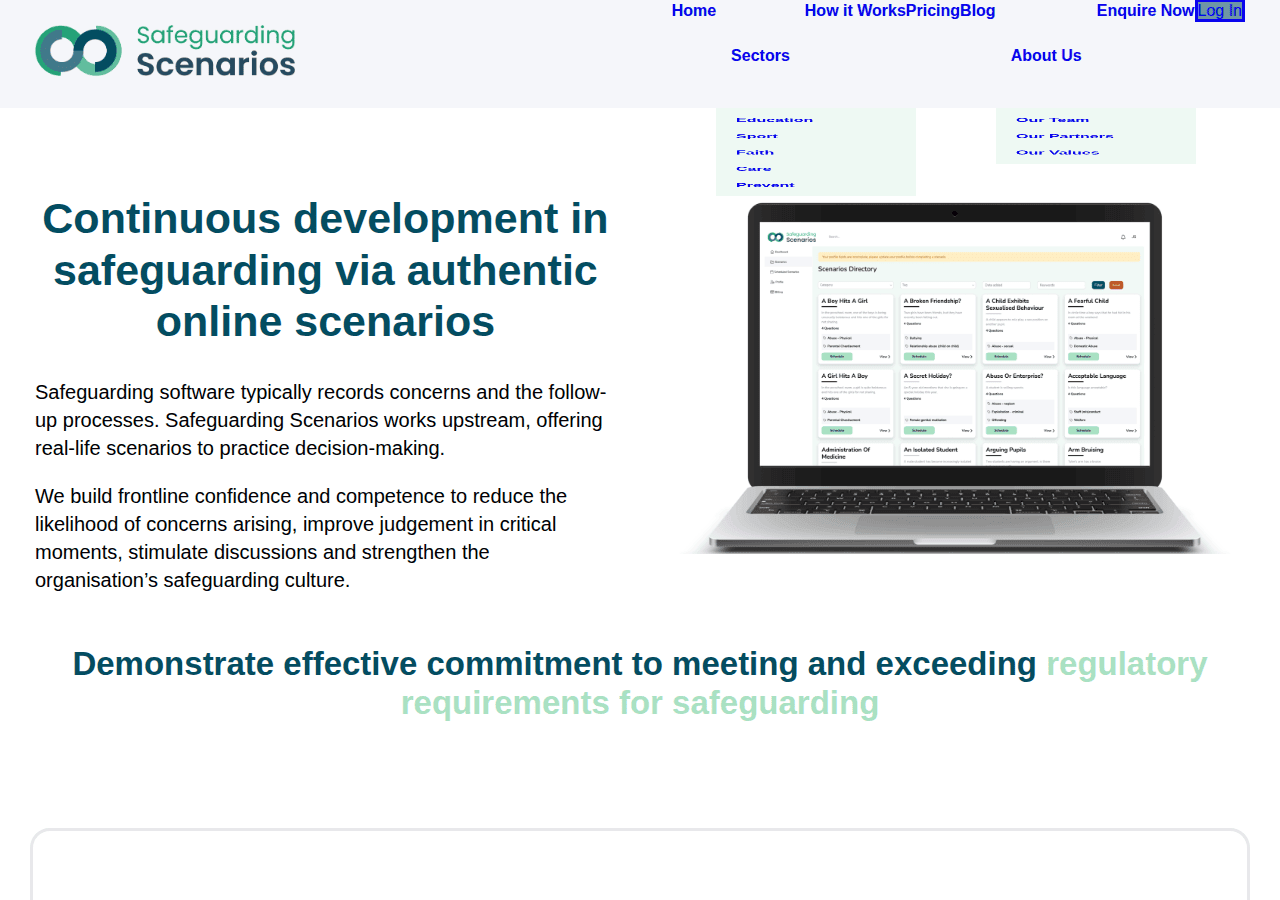
Task: Select Education under Sectors
Action: tap(774, 120)
